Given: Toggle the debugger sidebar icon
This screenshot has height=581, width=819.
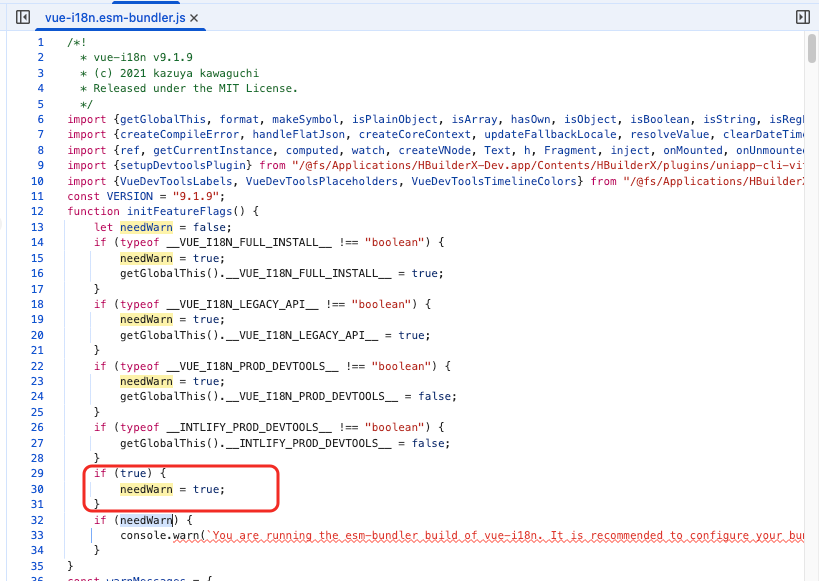Looking at the screenshot, I should [x=802, y=17].
